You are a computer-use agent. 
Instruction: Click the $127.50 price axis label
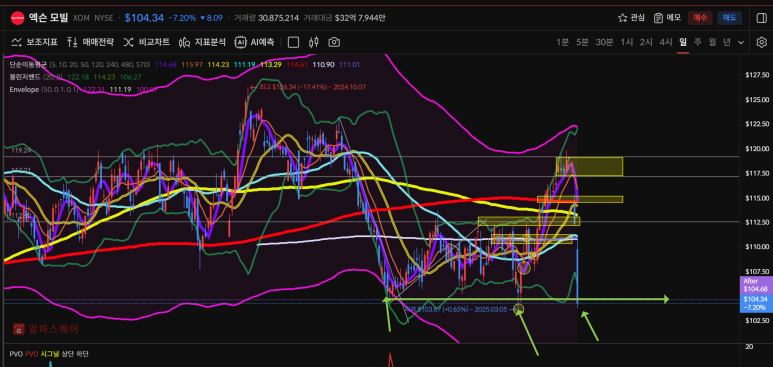[757, 75]
